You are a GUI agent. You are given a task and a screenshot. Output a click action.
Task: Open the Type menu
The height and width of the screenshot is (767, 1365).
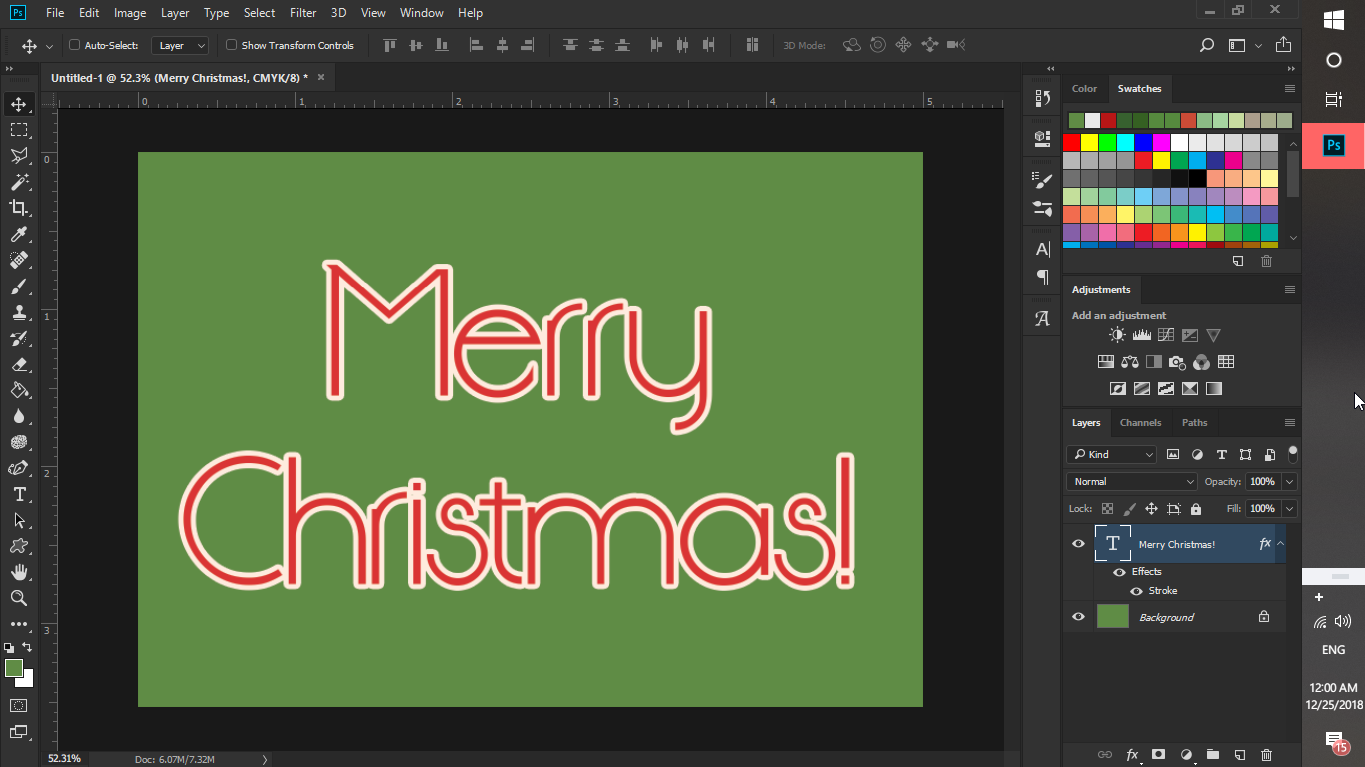click(x=216, y=13)
